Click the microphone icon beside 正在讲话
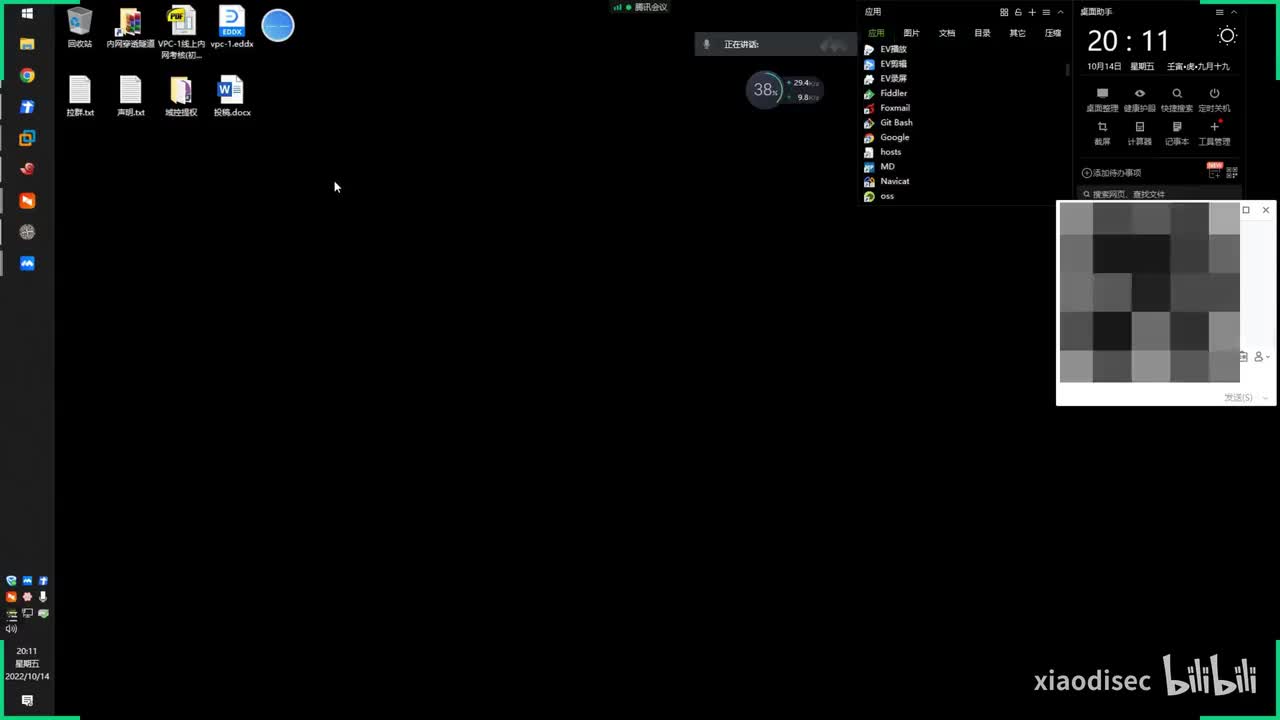 [x=707, y=44]
